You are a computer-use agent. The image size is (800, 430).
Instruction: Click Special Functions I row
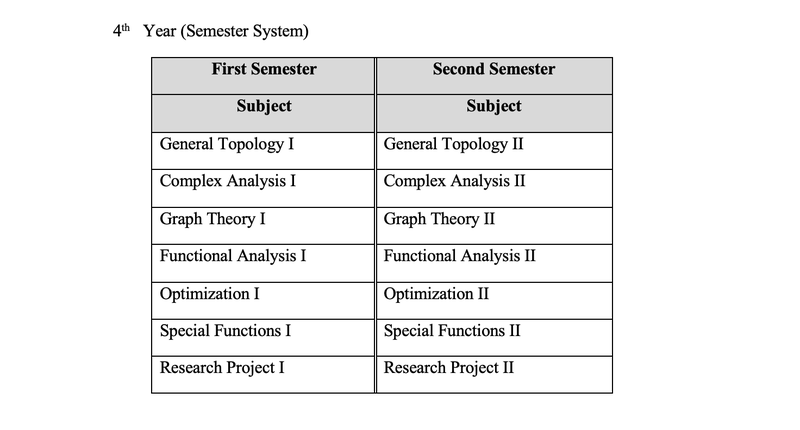(263, 338)
